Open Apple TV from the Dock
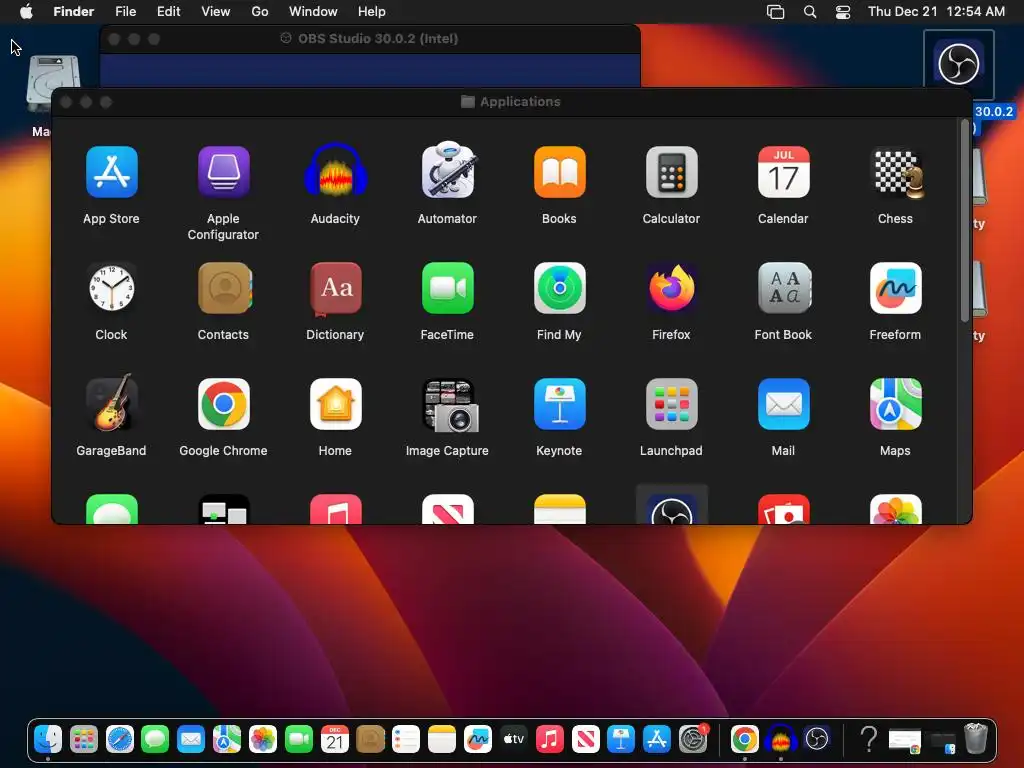This screenshot has height=768, width=1024. point(513,739)
